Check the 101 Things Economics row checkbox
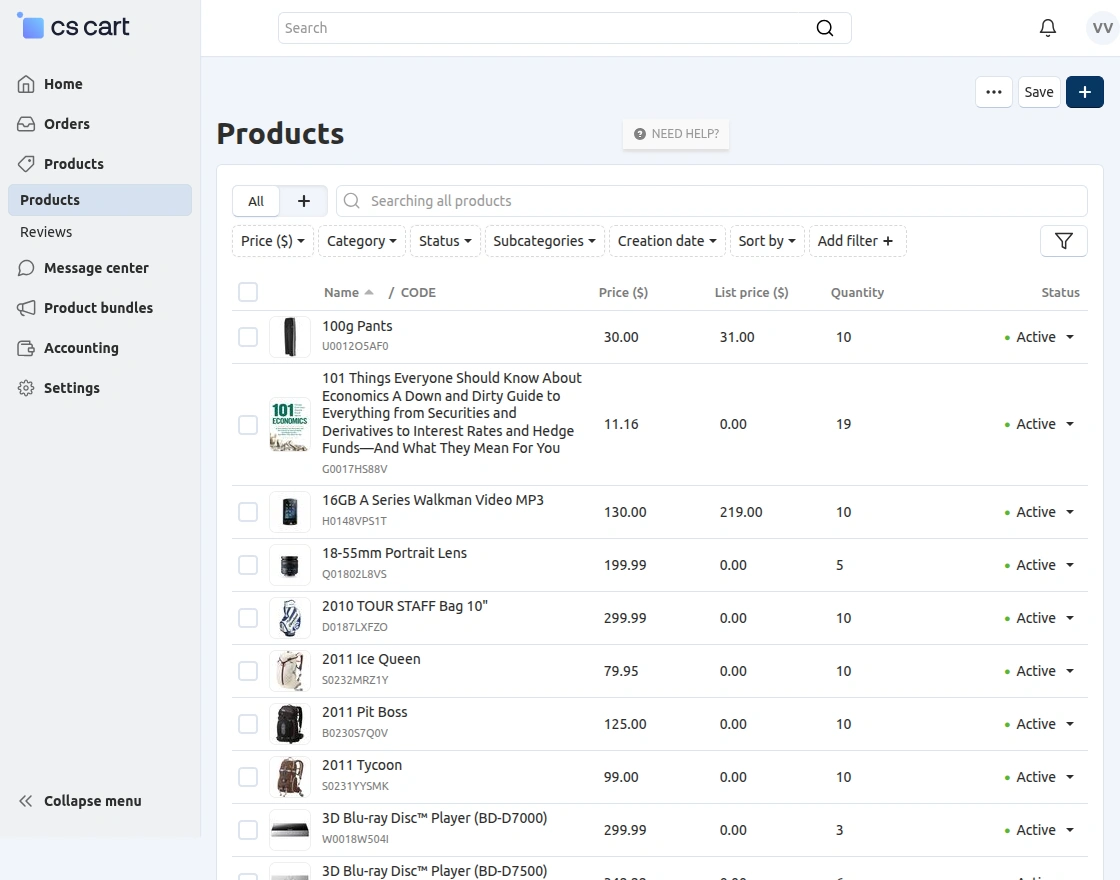 tap(248, 425)
